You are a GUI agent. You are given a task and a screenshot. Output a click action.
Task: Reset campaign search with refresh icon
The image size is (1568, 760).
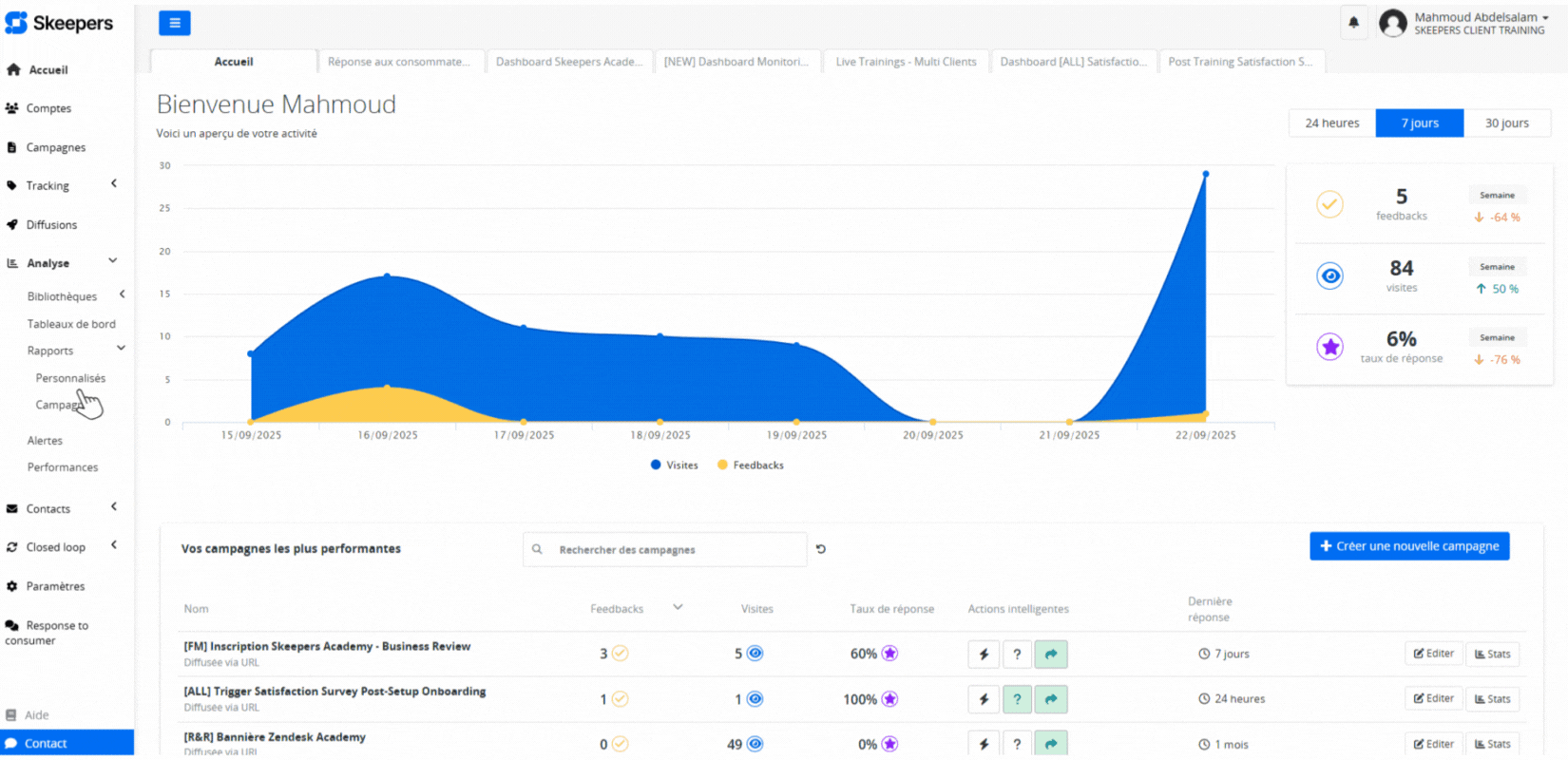click(x=821, y=549)
